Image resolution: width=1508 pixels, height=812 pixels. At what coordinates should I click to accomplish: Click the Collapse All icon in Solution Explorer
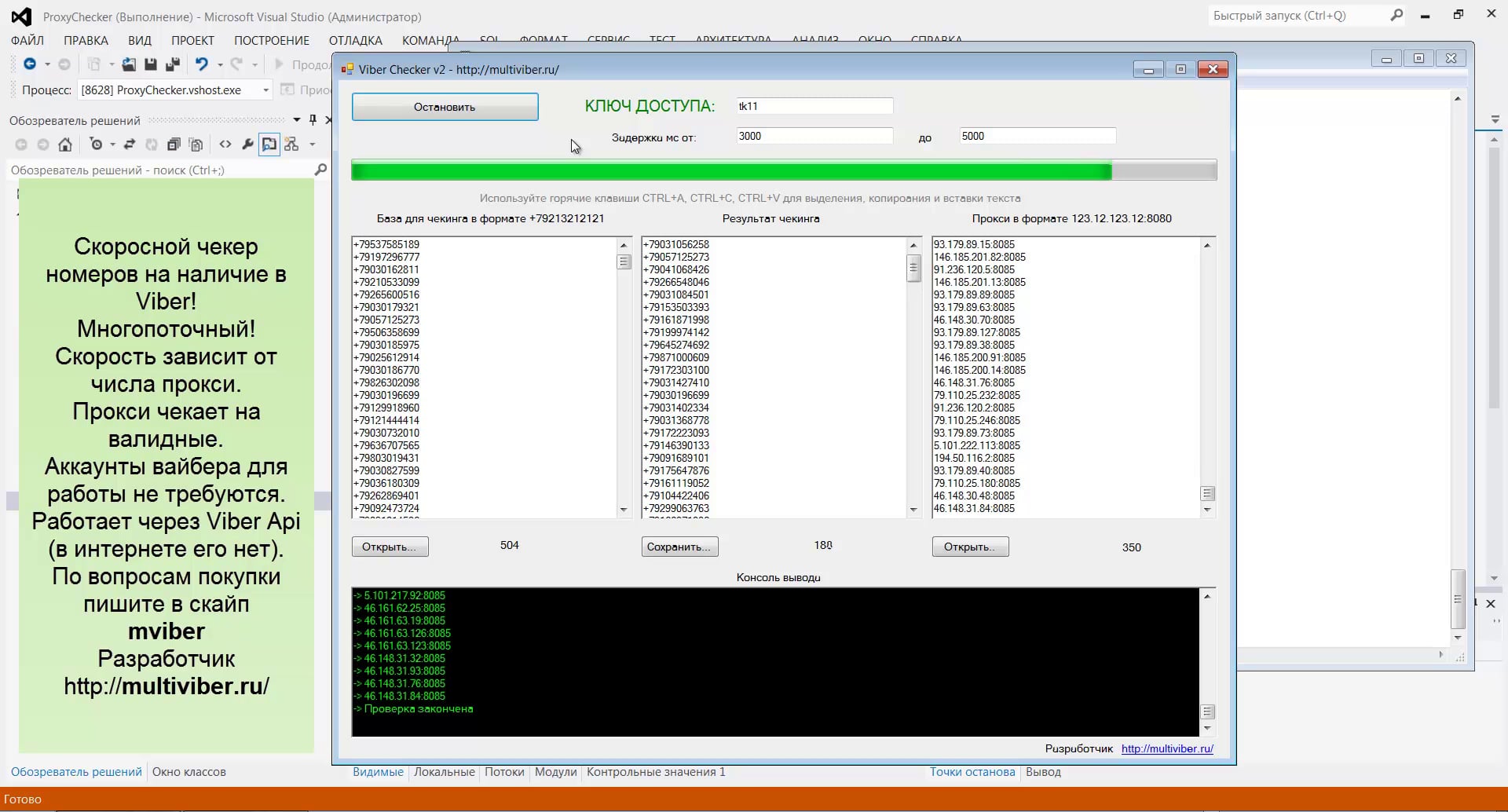(x=174, y=144)
